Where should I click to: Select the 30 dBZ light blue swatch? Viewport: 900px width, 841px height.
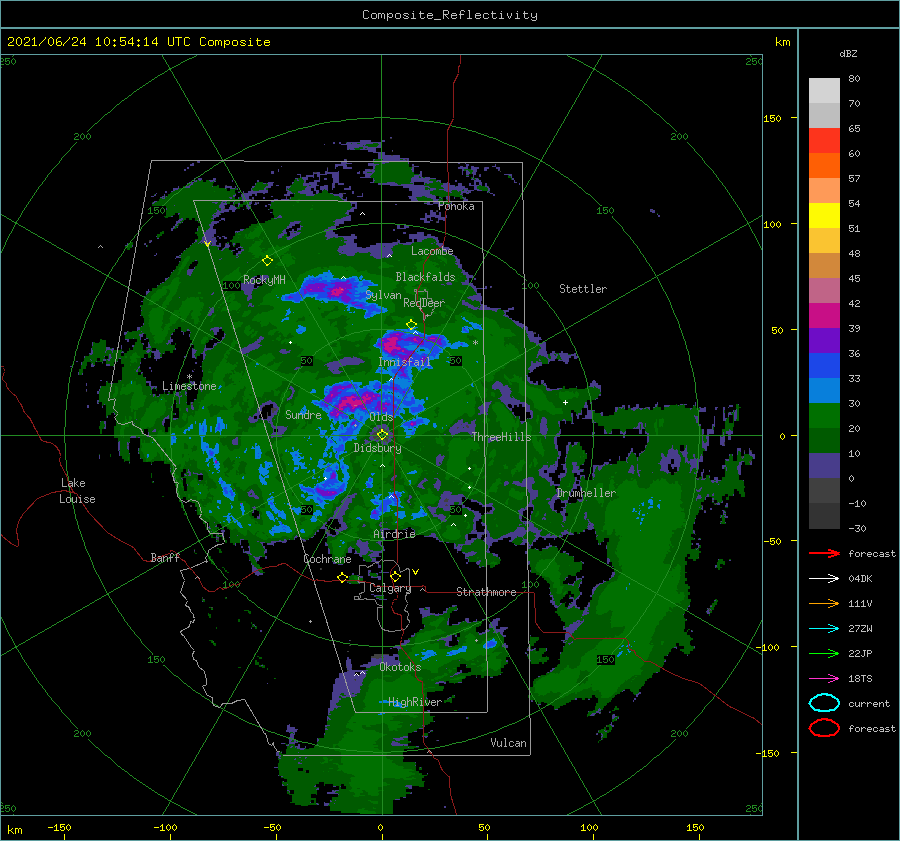pos(824,390)
